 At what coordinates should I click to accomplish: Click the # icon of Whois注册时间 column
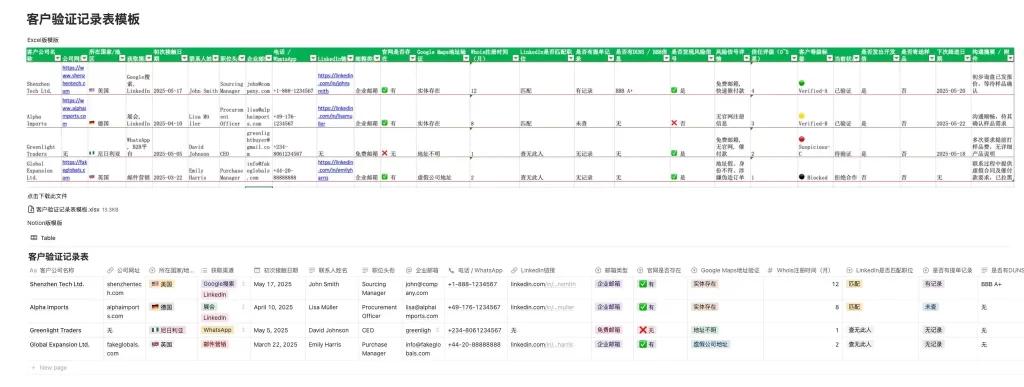pos(770,270)
